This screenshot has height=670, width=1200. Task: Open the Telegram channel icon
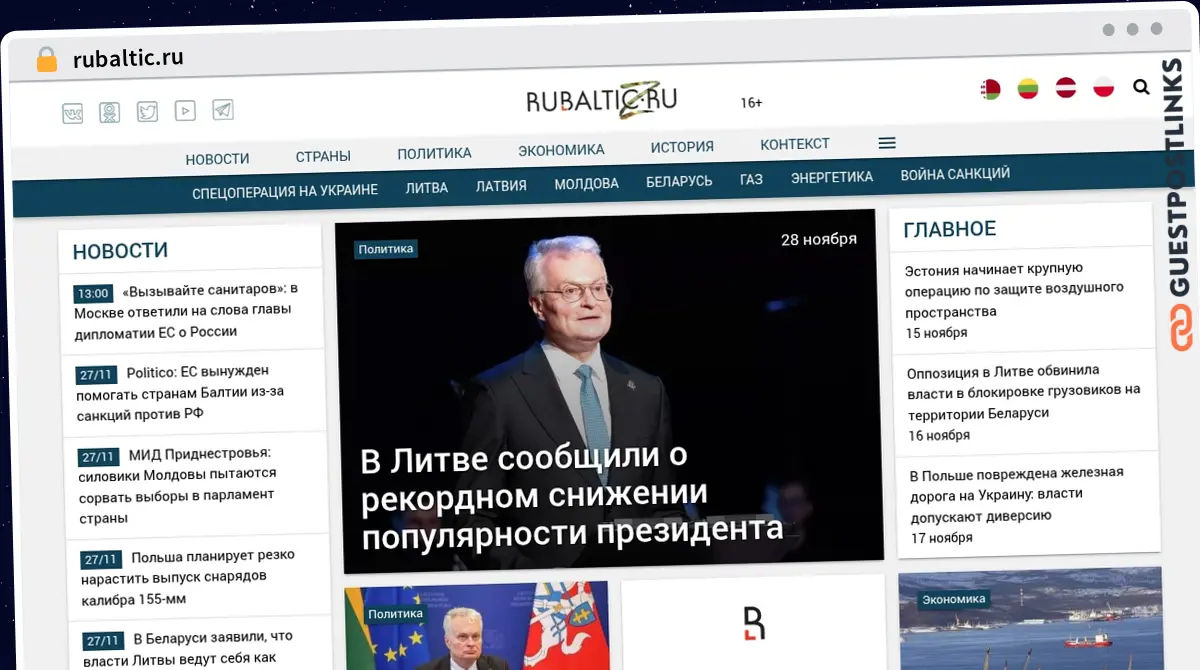click(223, 110)
